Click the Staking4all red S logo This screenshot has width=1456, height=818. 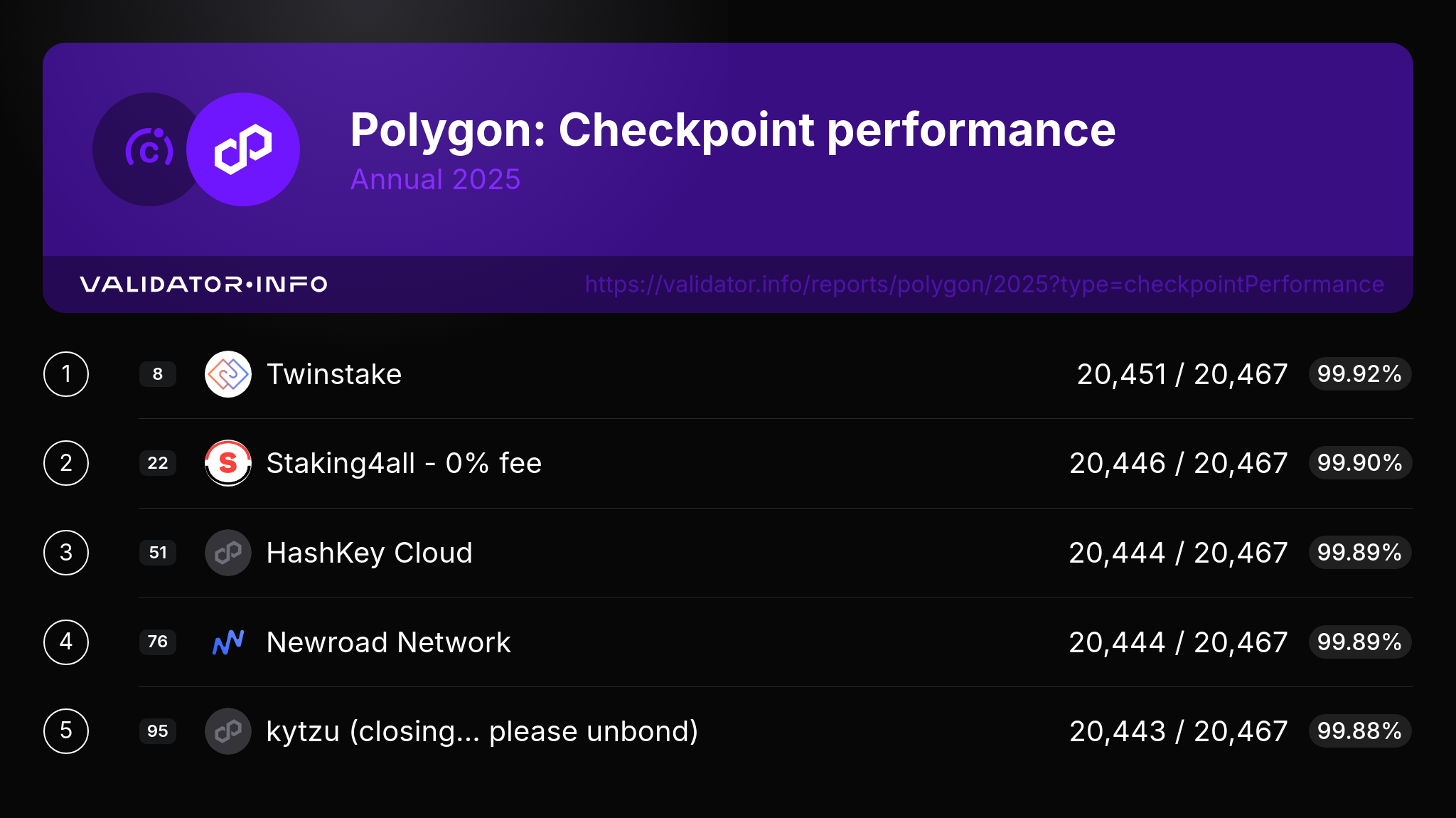pos(227,463)
